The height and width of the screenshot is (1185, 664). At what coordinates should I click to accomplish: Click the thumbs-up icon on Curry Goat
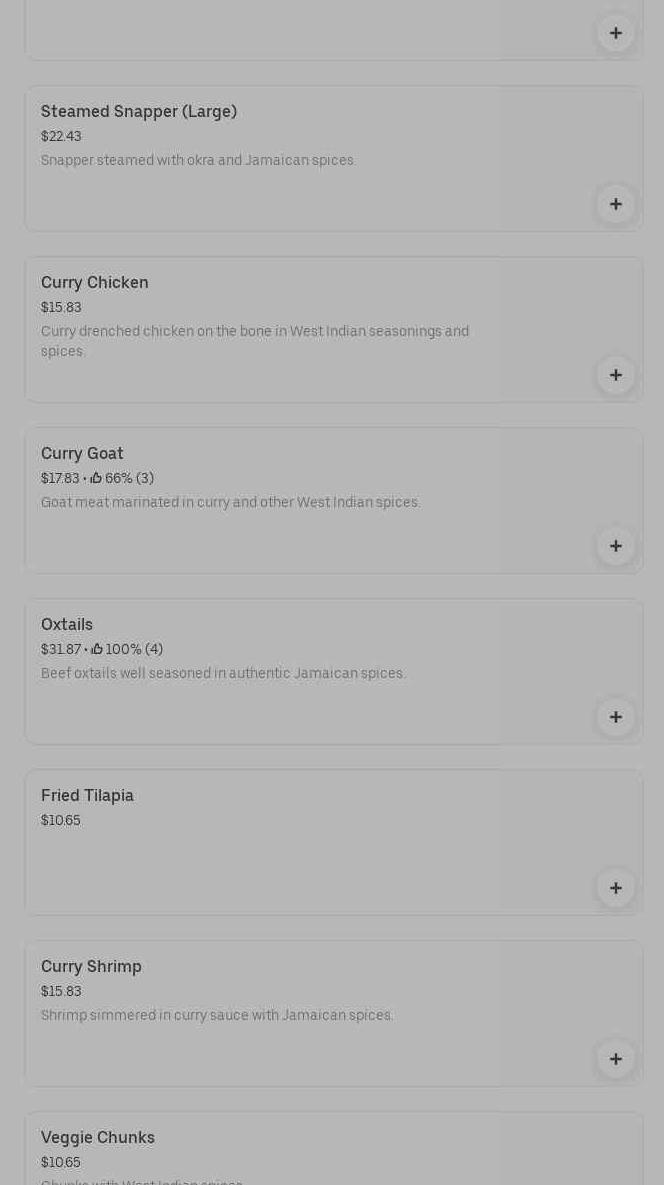[x=97, y=479]
